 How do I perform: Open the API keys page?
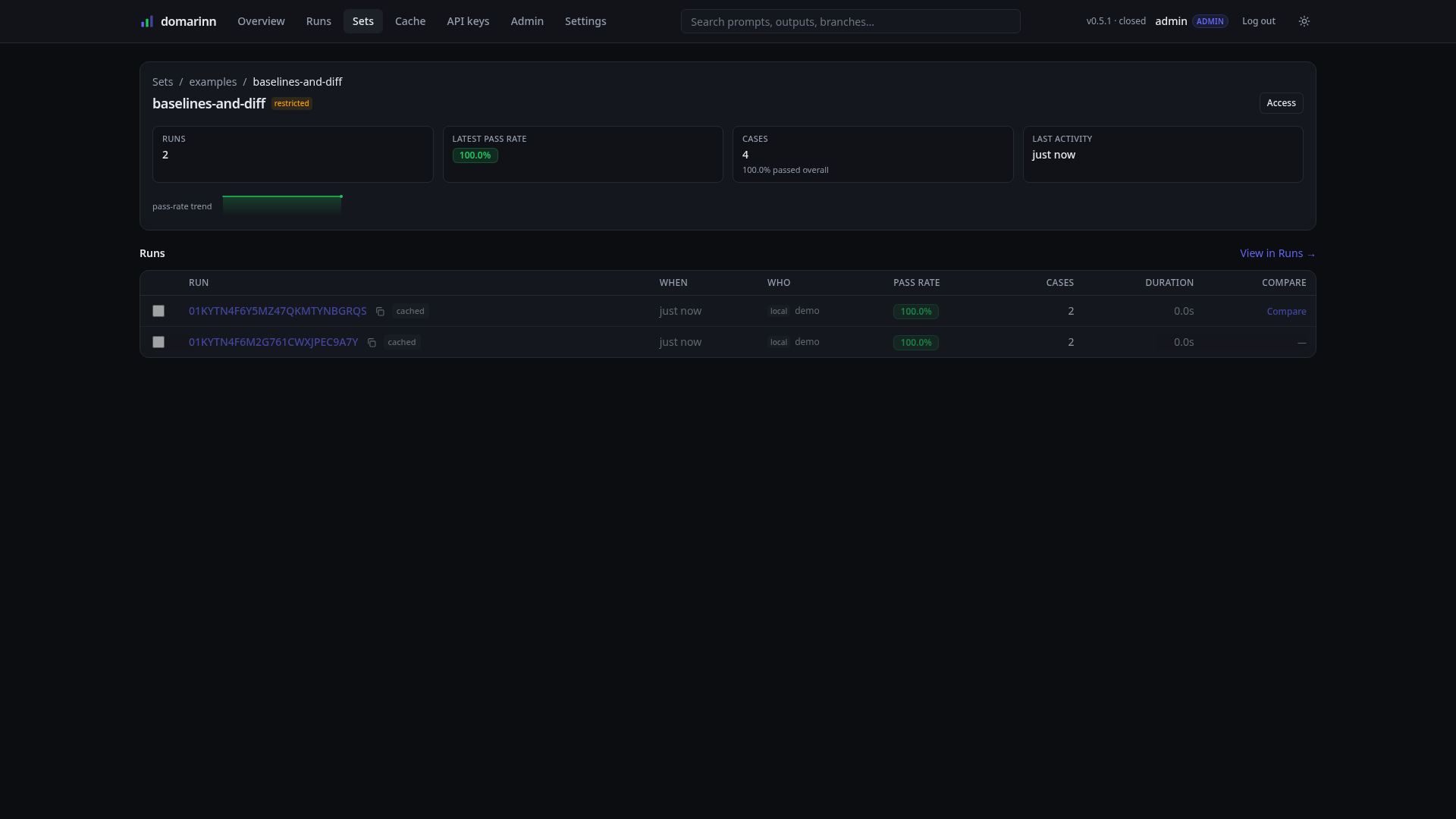(468, 21)
